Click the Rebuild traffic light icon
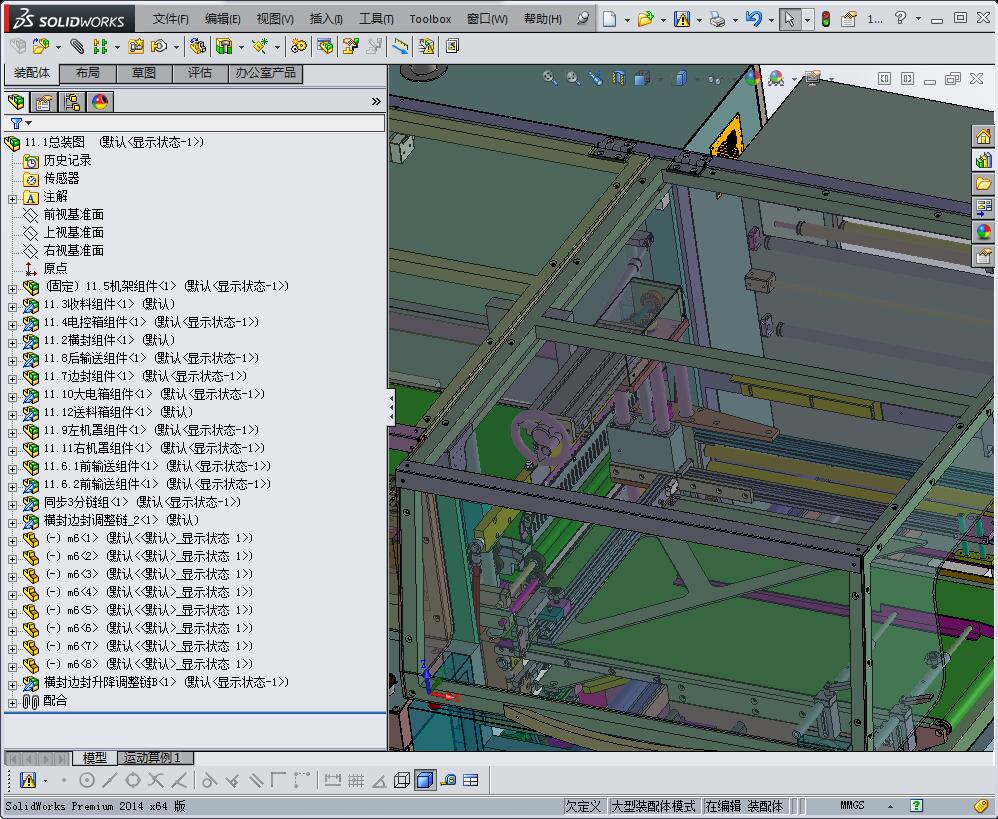Image resolution: width=998 pixels, height=819 pixels. coord(825,19)
